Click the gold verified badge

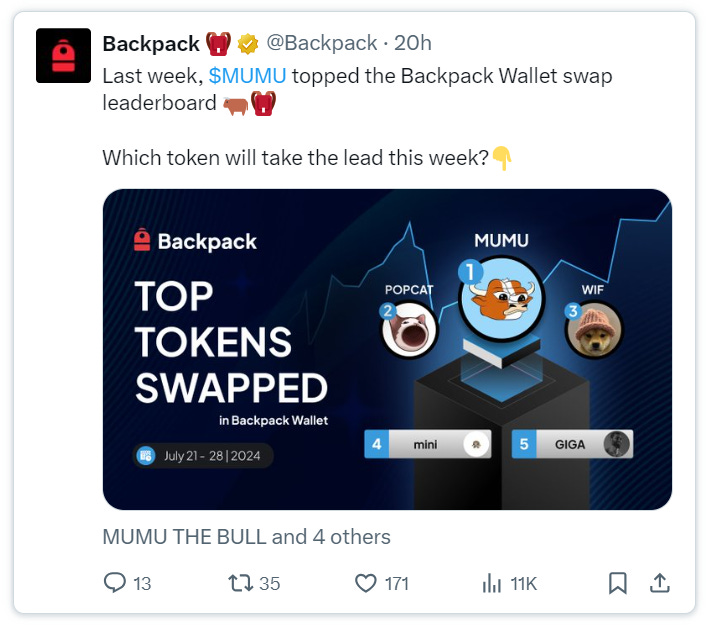coord(248,44)
